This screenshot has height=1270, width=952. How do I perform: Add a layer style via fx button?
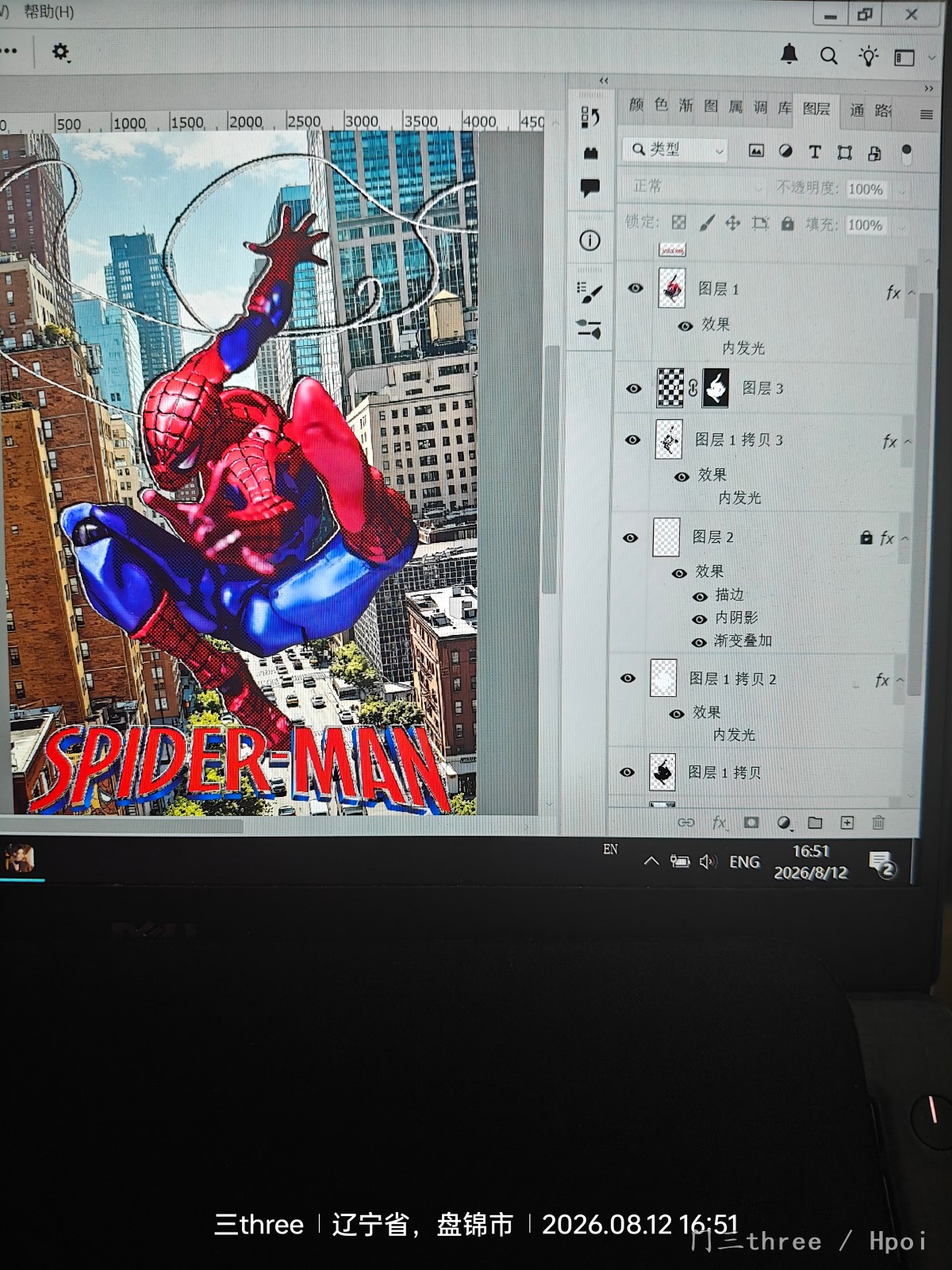tap(719, 822)
